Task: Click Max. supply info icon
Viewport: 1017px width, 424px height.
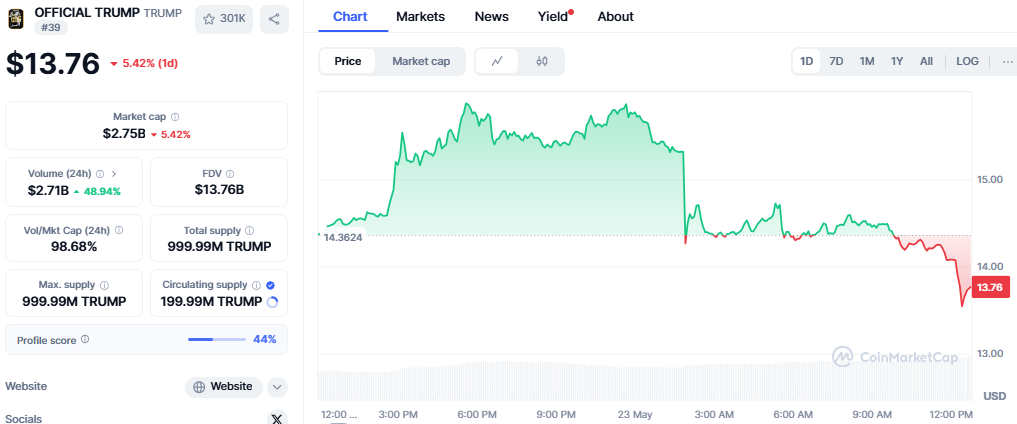Action: click(104, 285)
